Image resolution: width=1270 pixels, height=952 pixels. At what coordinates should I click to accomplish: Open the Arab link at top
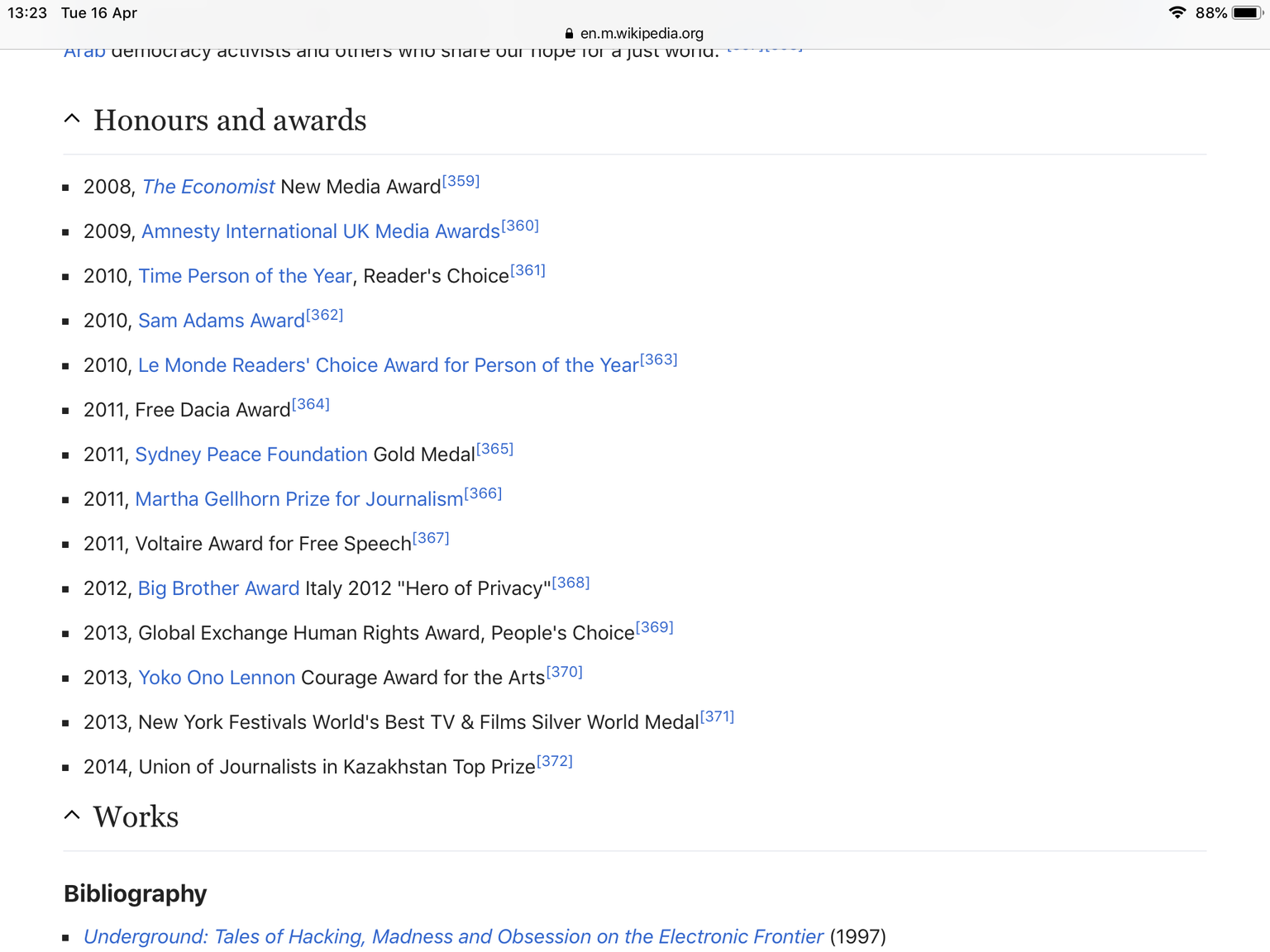[x=84, y=52]
